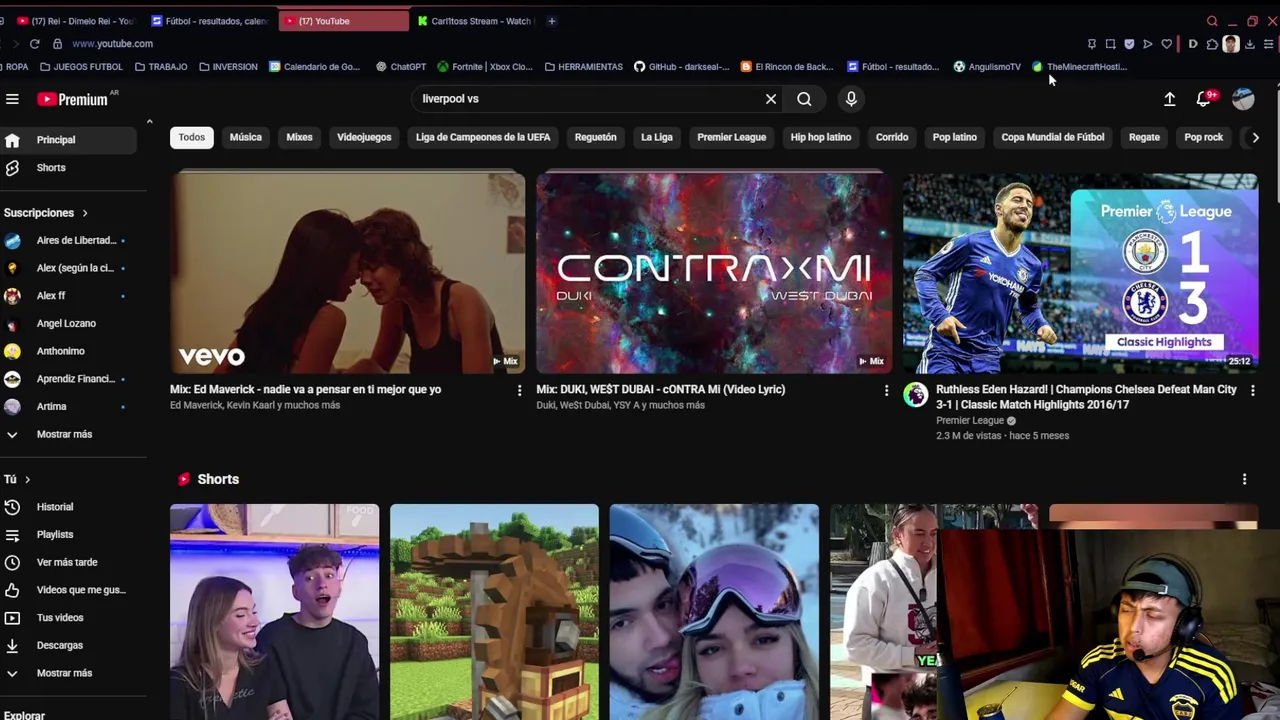Select the Música filter chip

pyautogui.click(x=245, y=137)
